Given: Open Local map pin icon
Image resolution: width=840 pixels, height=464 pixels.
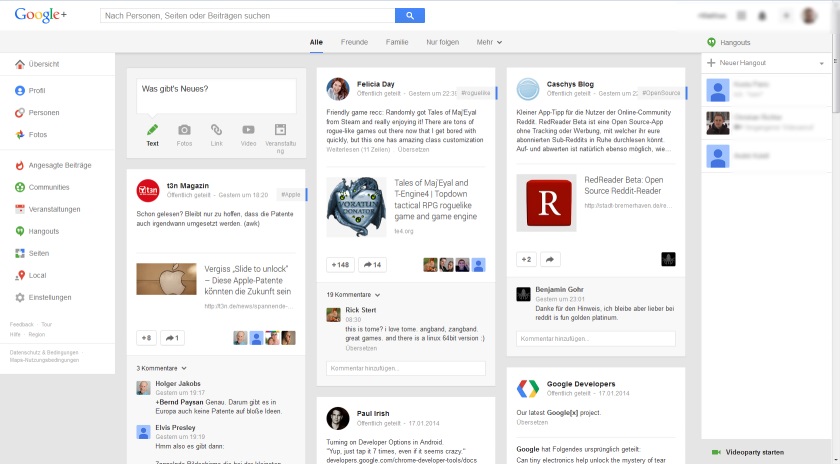Looking at the screenshot, I should (20, 275).
